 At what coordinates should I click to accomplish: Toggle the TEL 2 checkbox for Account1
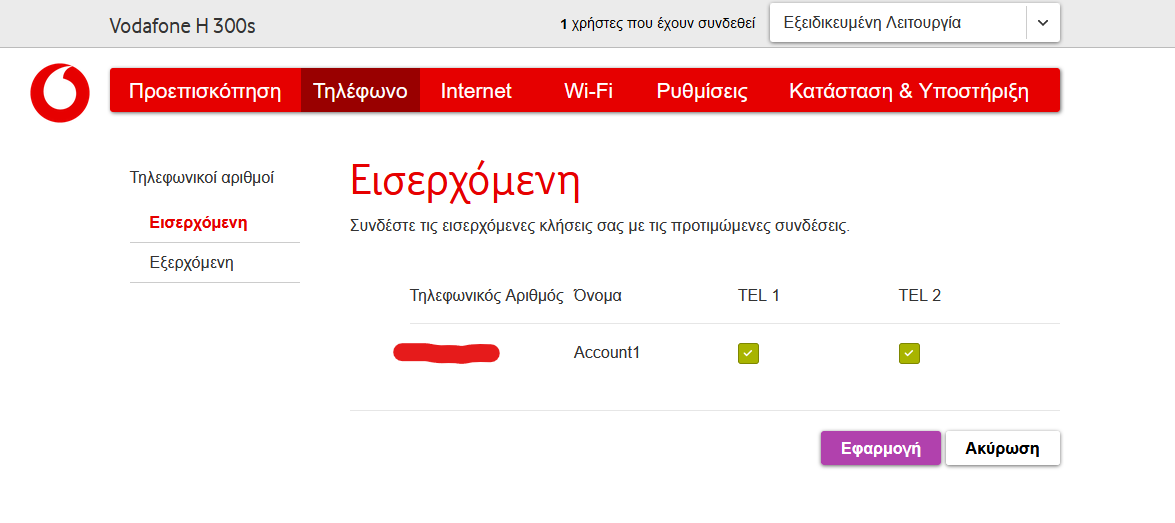(x=909, y=354)
